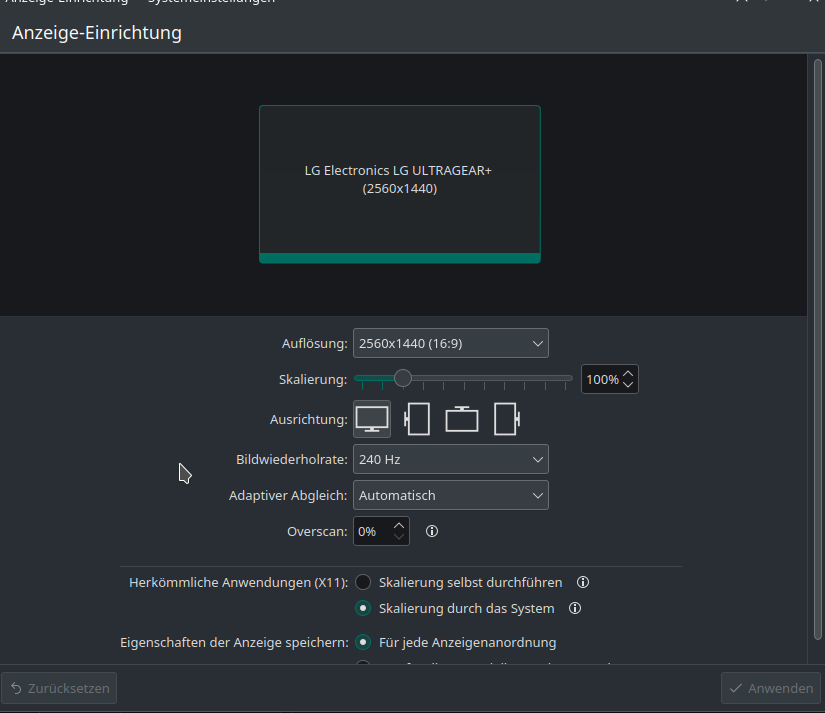Decrease Overscan value with down arrow
Viewport: 825px width, 713px height.
[x=399, y=537]
